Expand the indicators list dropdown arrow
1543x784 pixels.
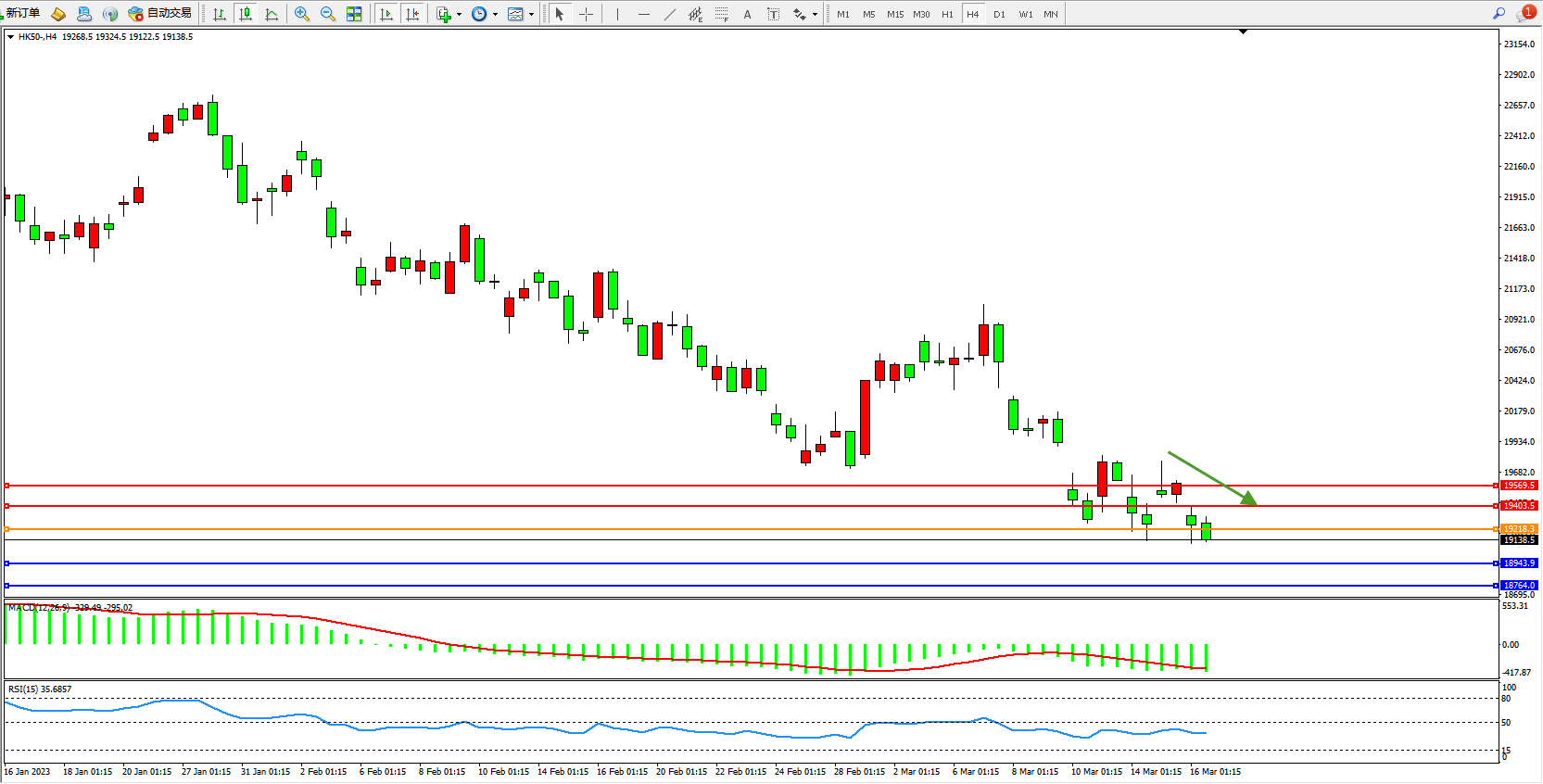coord(459,14)
